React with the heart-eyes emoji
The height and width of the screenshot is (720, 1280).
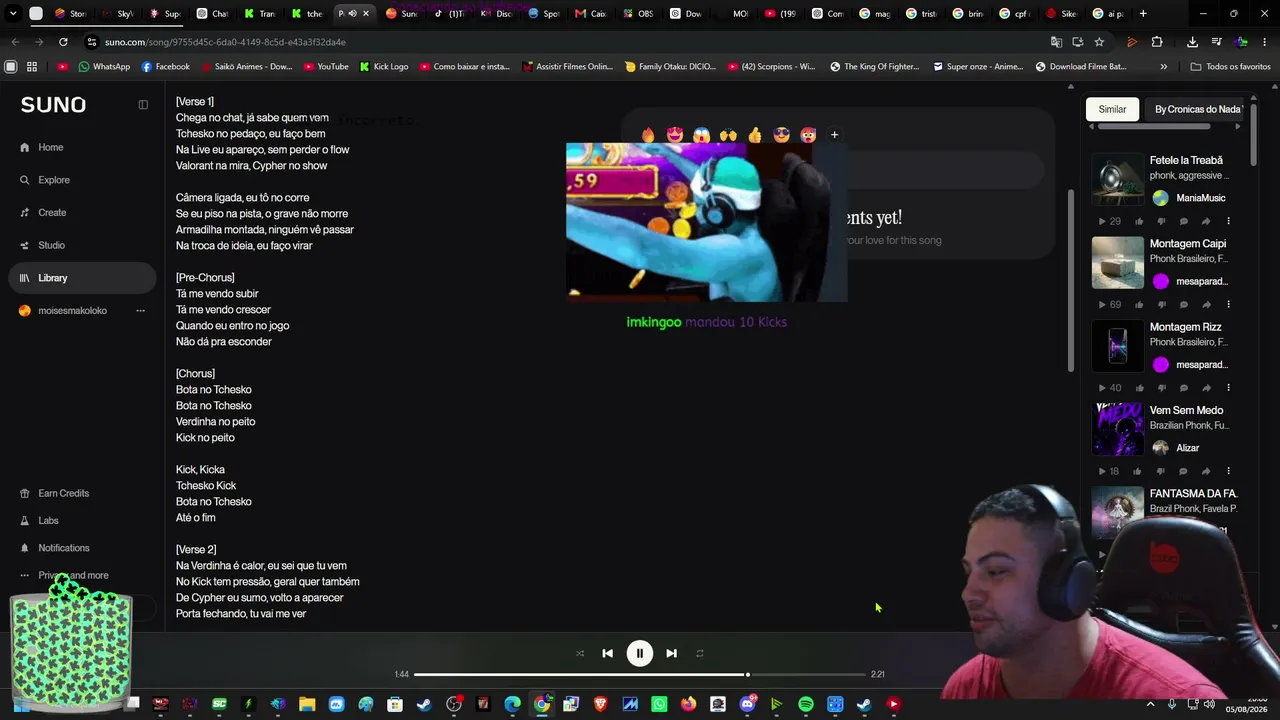pos(675,135)
